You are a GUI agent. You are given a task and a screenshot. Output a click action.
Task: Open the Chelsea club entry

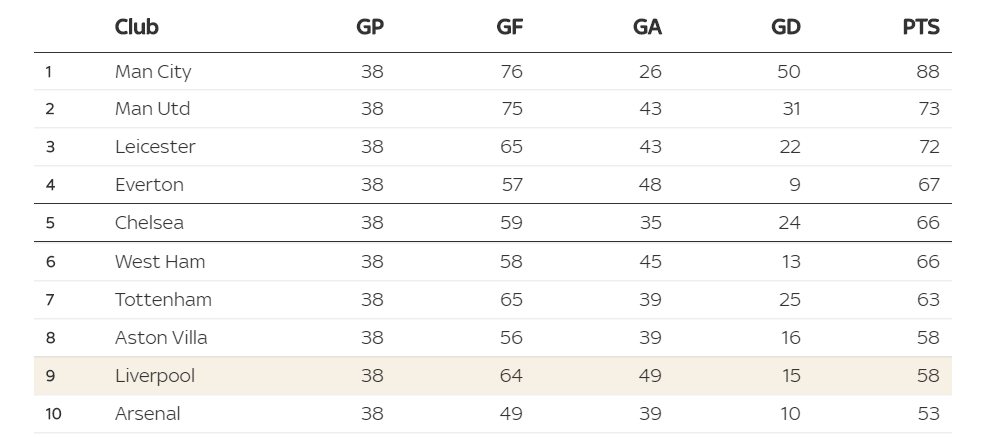[x=149, y=223]
